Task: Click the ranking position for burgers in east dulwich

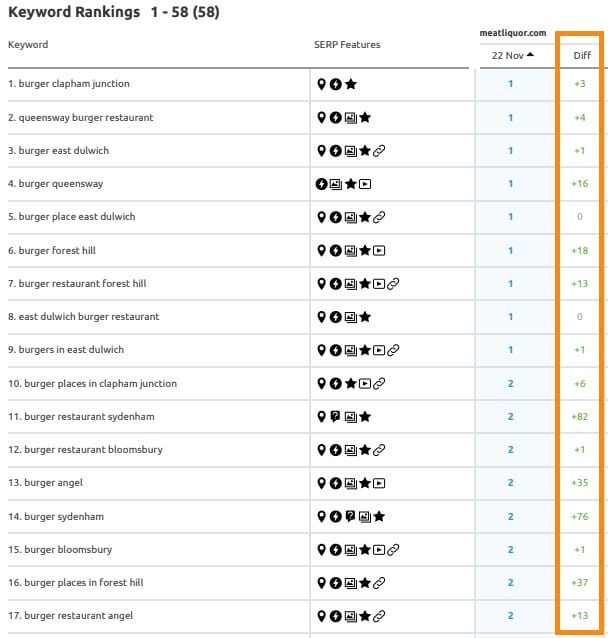Action: tap(510, 350)
